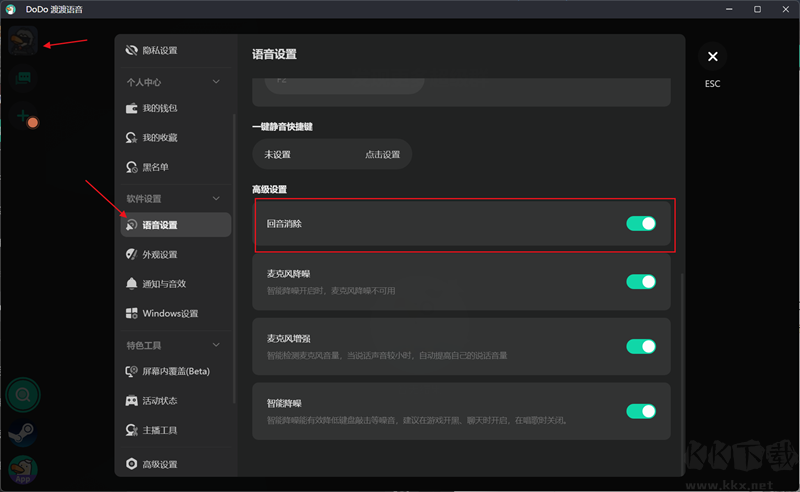Click the round search icon in sidebar
Viewport: 800px width, 492px height.
[x=23, y=395]
